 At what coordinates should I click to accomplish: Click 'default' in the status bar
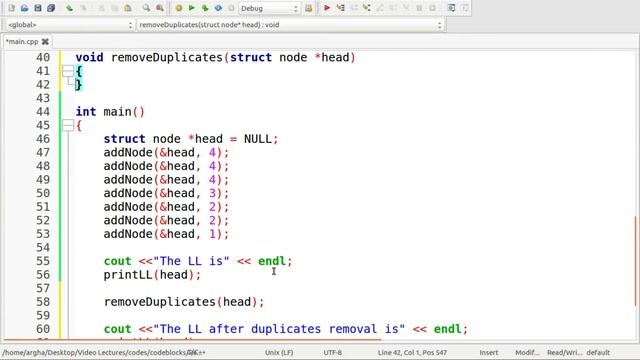tap(598, 352)
